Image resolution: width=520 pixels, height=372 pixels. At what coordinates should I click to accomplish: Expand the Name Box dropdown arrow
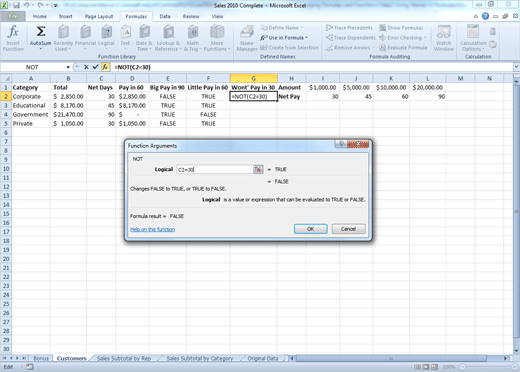click(x=68, y=67)
